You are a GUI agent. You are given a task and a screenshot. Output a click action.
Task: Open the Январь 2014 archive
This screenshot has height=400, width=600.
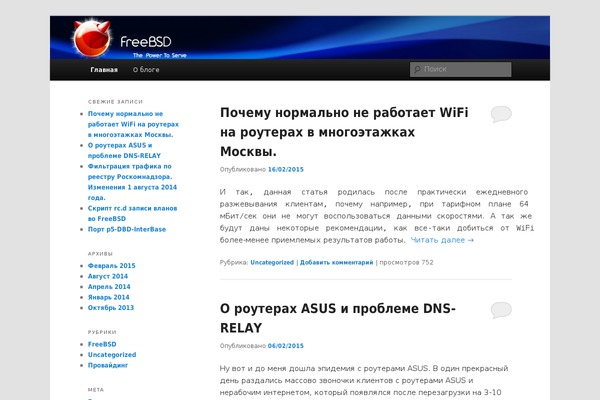point(109,297)
